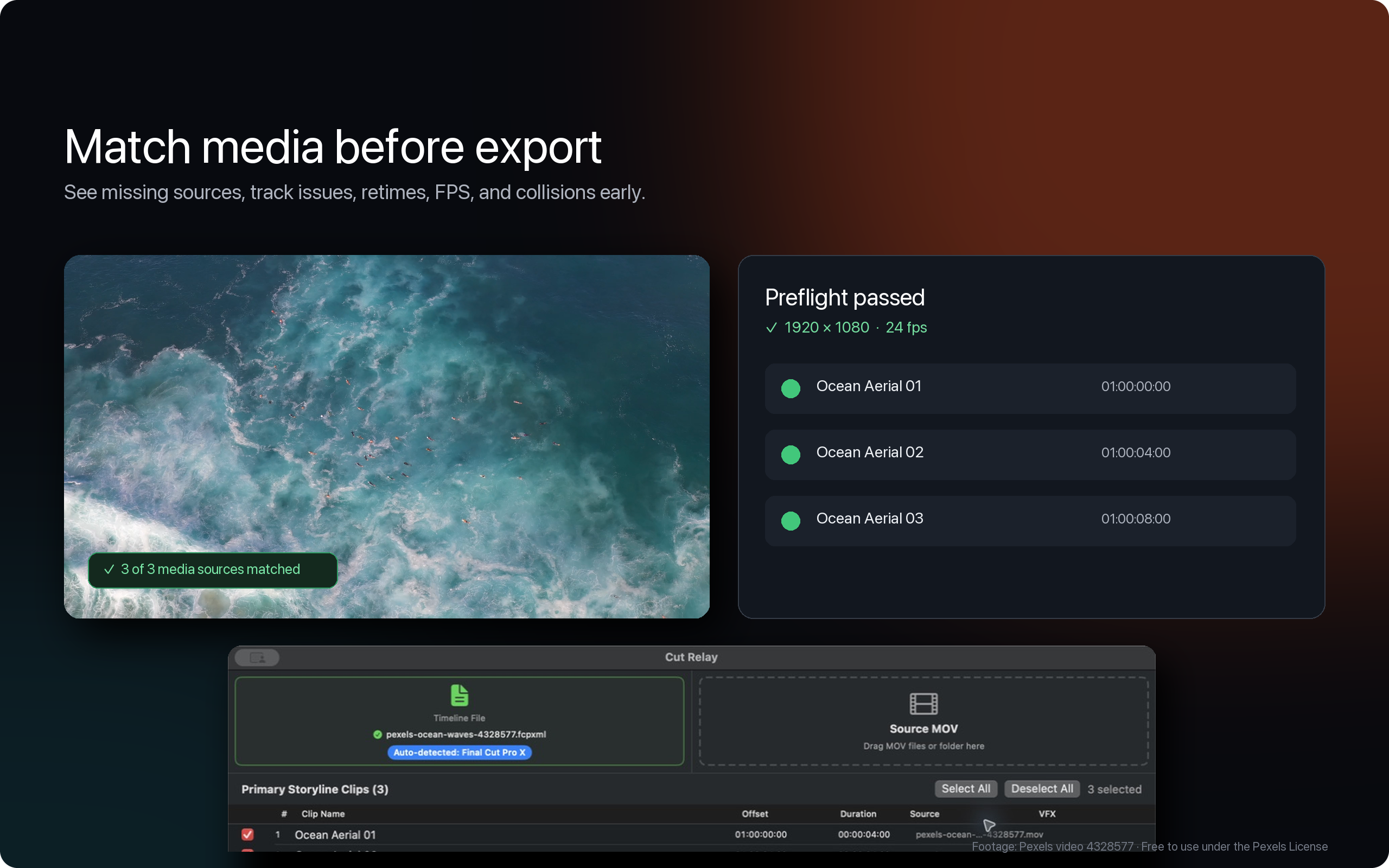Image resolution: width=1389 pixels, height=868 pixels.
Task: Click the green status dot for Ocean Aerial 02
Action: [x=791, y=455]
